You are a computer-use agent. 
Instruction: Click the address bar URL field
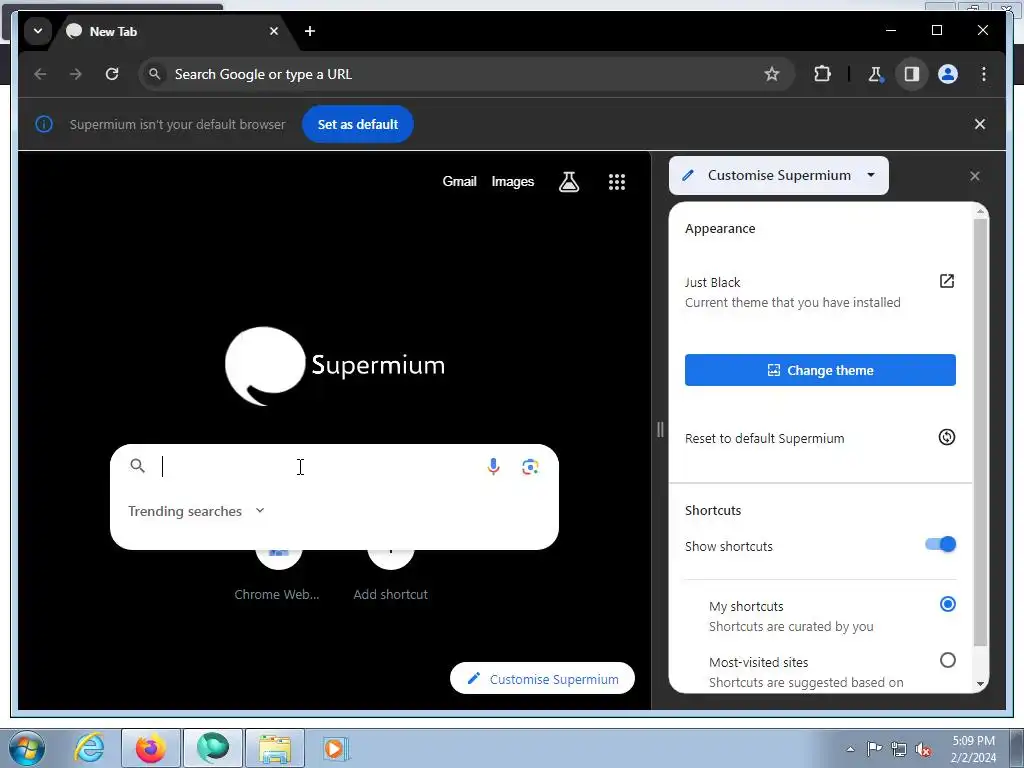(x=466, y=74)
